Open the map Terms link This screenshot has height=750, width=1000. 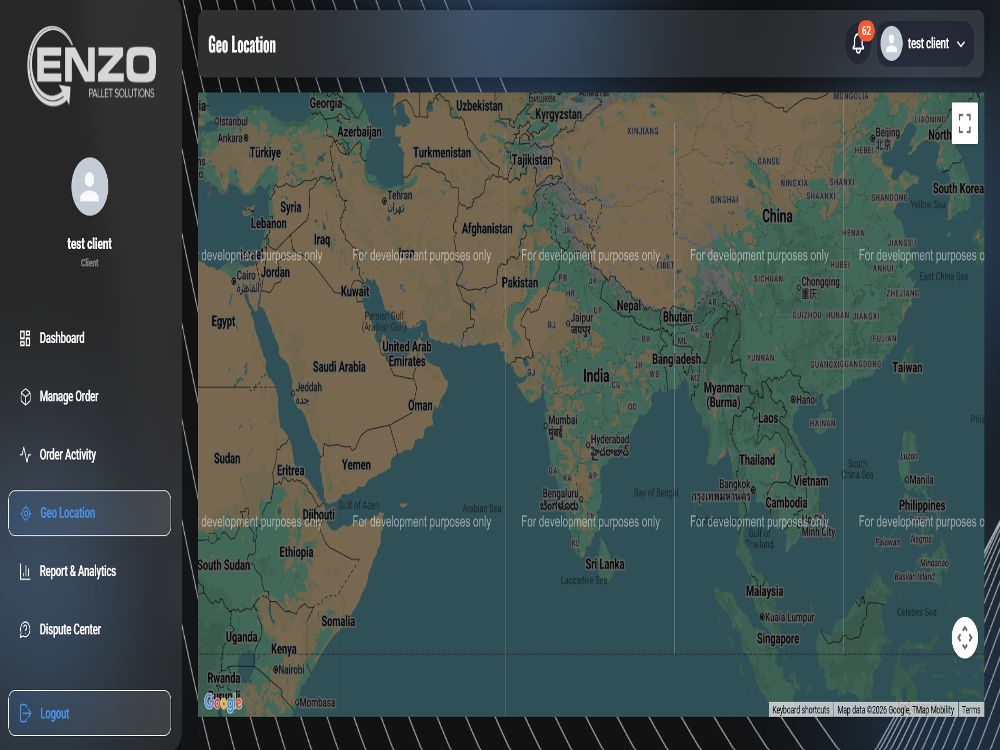[971, 710]
